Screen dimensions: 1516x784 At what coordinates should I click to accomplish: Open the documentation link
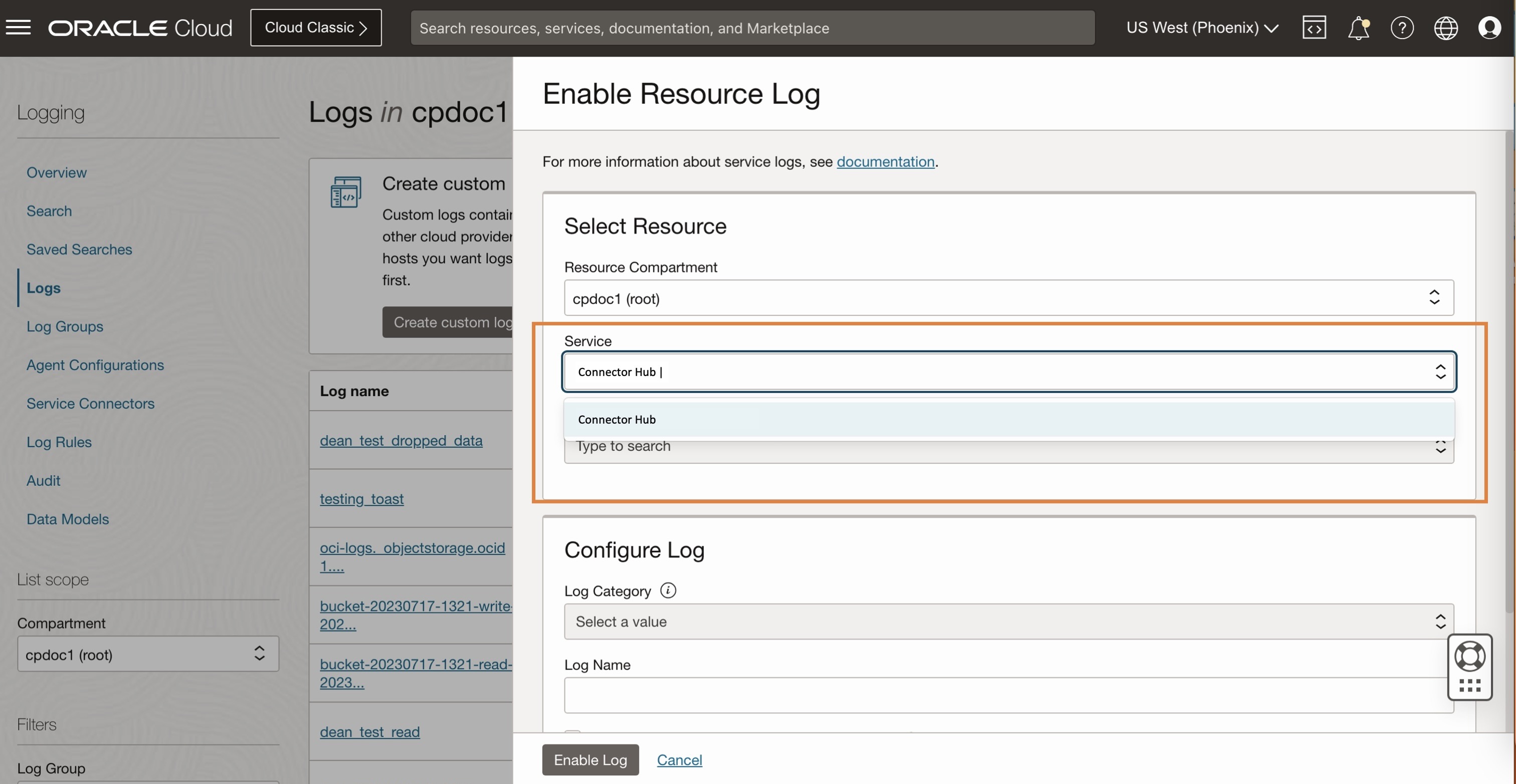(x=885, y=162)
